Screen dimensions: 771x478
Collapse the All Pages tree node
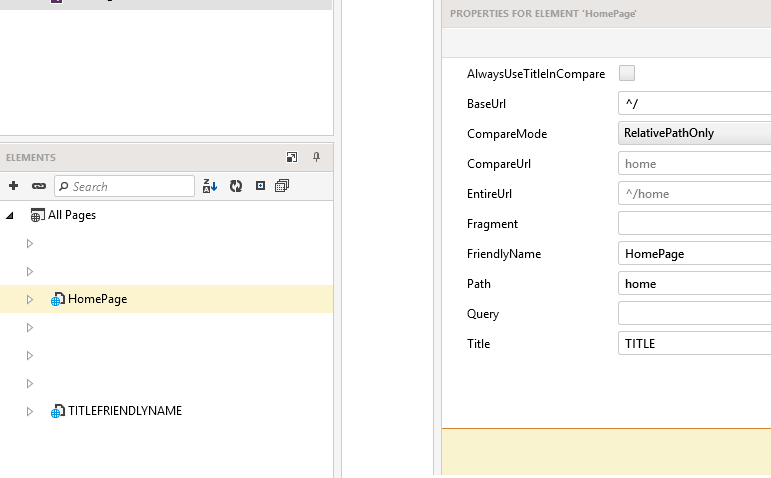tap(10, 215)
